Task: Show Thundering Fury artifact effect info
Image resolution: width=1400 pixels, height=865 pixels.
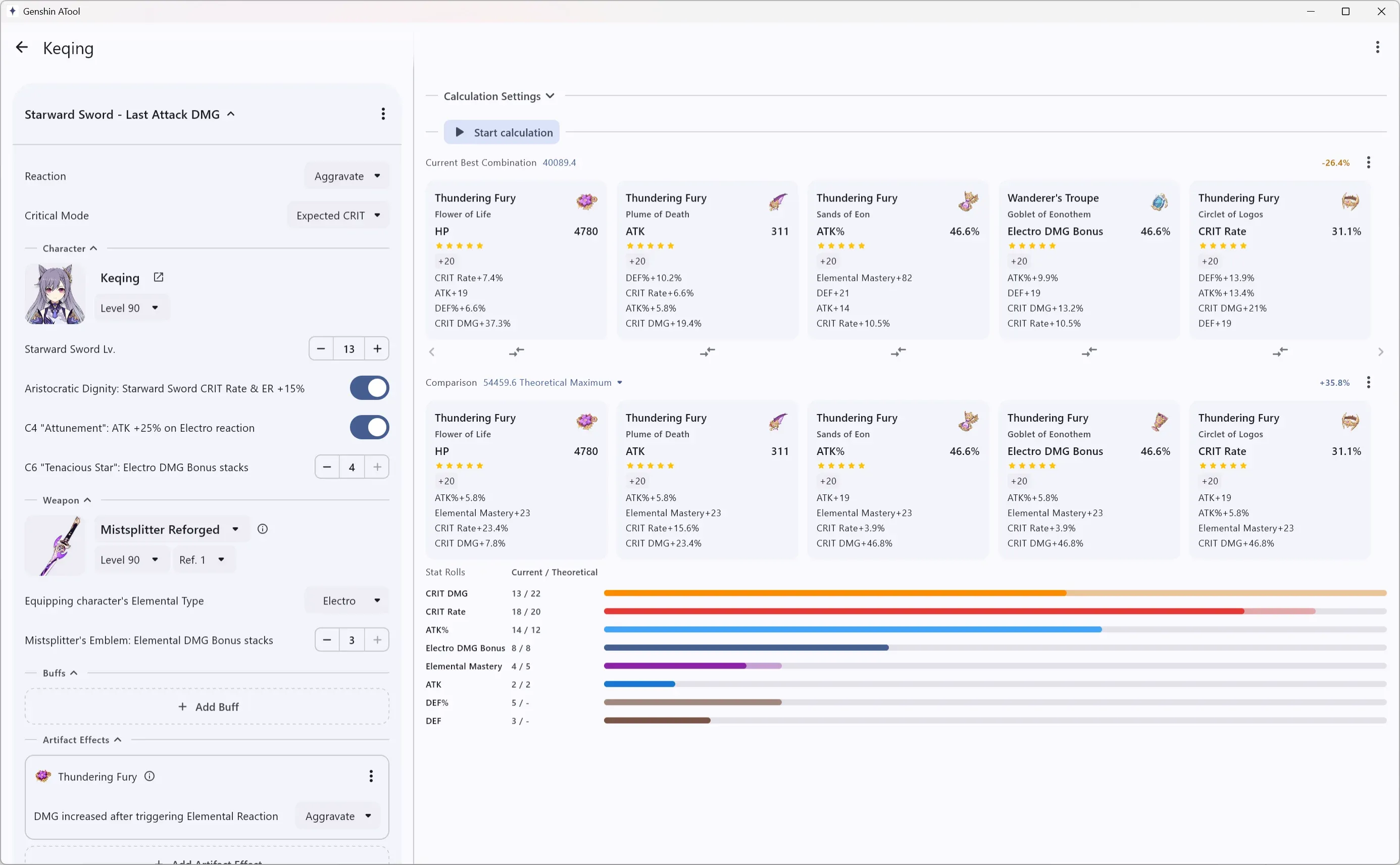Action: click(149, 776)
